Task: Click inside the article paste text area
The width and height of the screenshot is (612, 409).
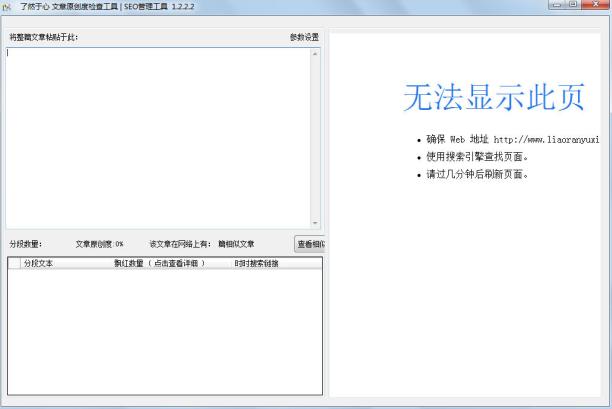Action: pyautogui.click(x=158, y=137)
